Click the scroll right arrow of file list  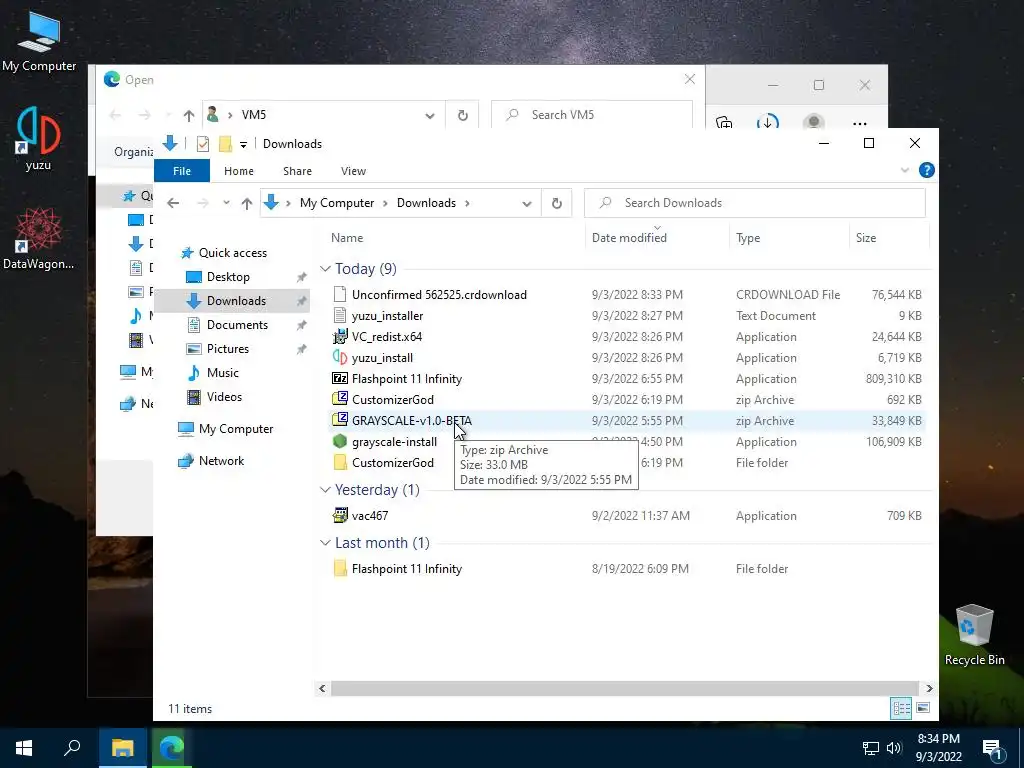point(929,688)
